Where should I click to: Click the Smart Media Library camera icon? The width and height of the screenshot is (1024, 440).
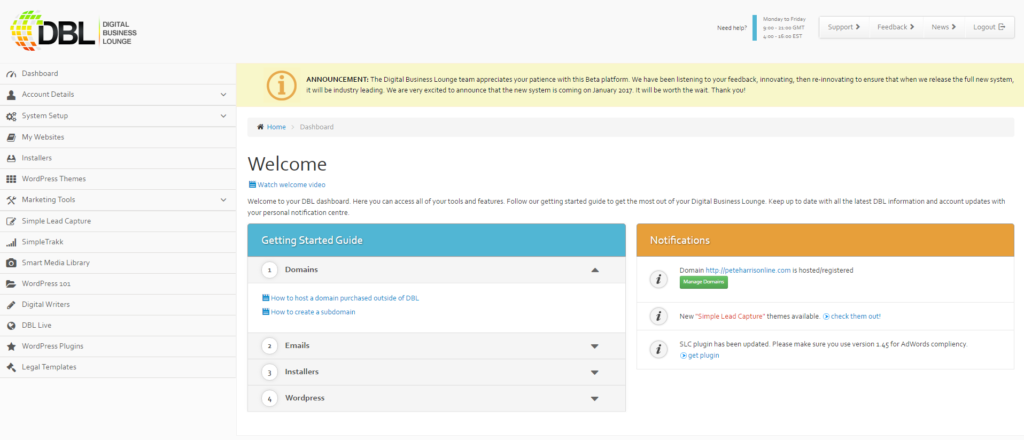pos(11,263)
